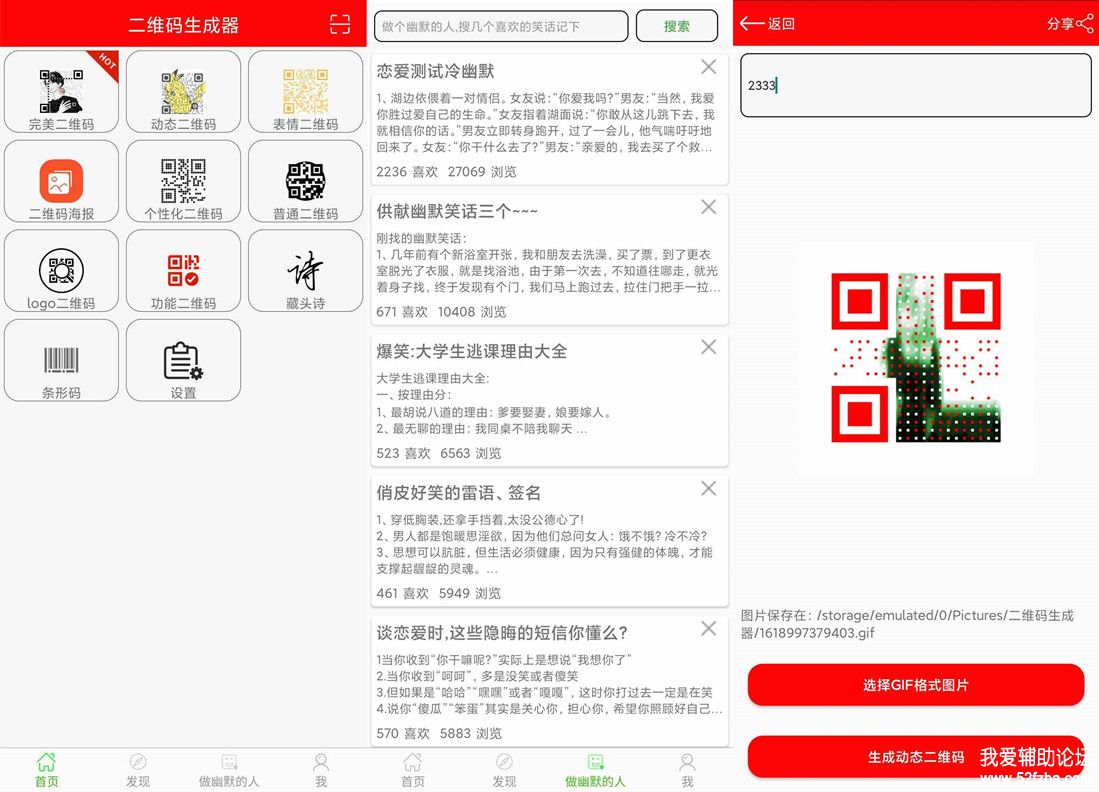The width and height of the screenshot is (1099, 792).
Task: Click the 27069 浏览 count
Action: pos(482,172)
